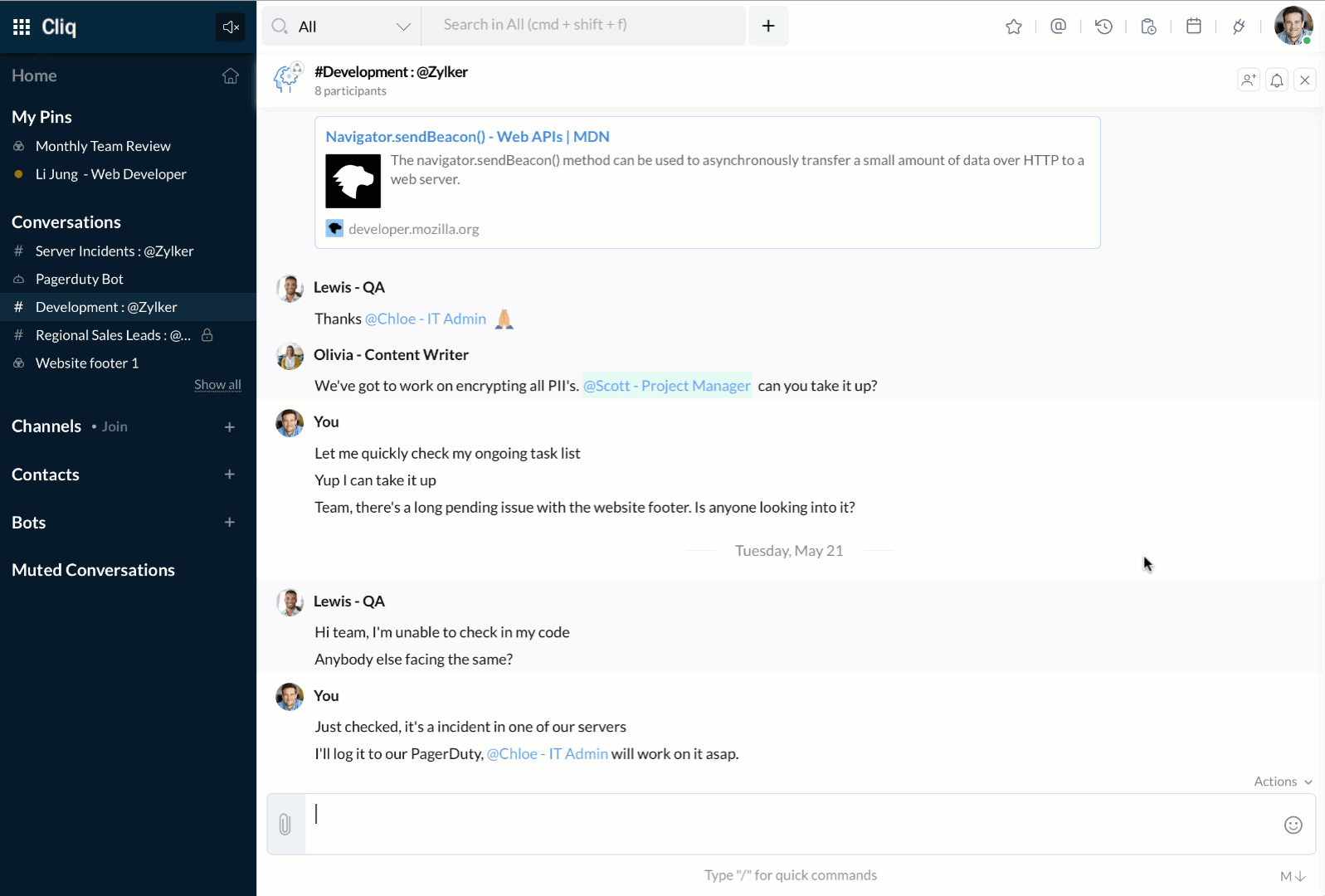
Task: Open the reminders clipboard icon
Action: click(1148, 27)
